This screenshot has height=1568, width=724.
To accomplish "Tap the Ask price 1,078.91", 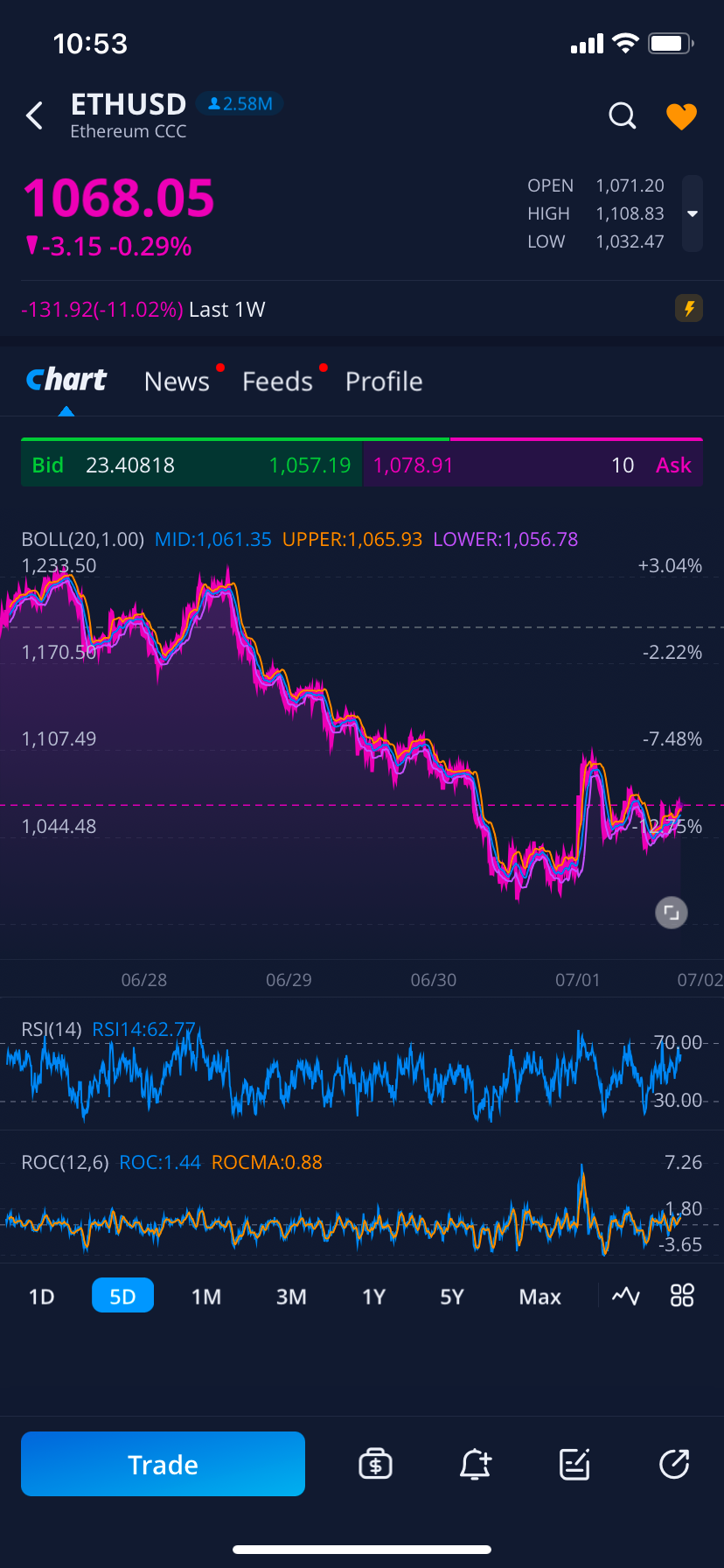I will click(414, 465).
